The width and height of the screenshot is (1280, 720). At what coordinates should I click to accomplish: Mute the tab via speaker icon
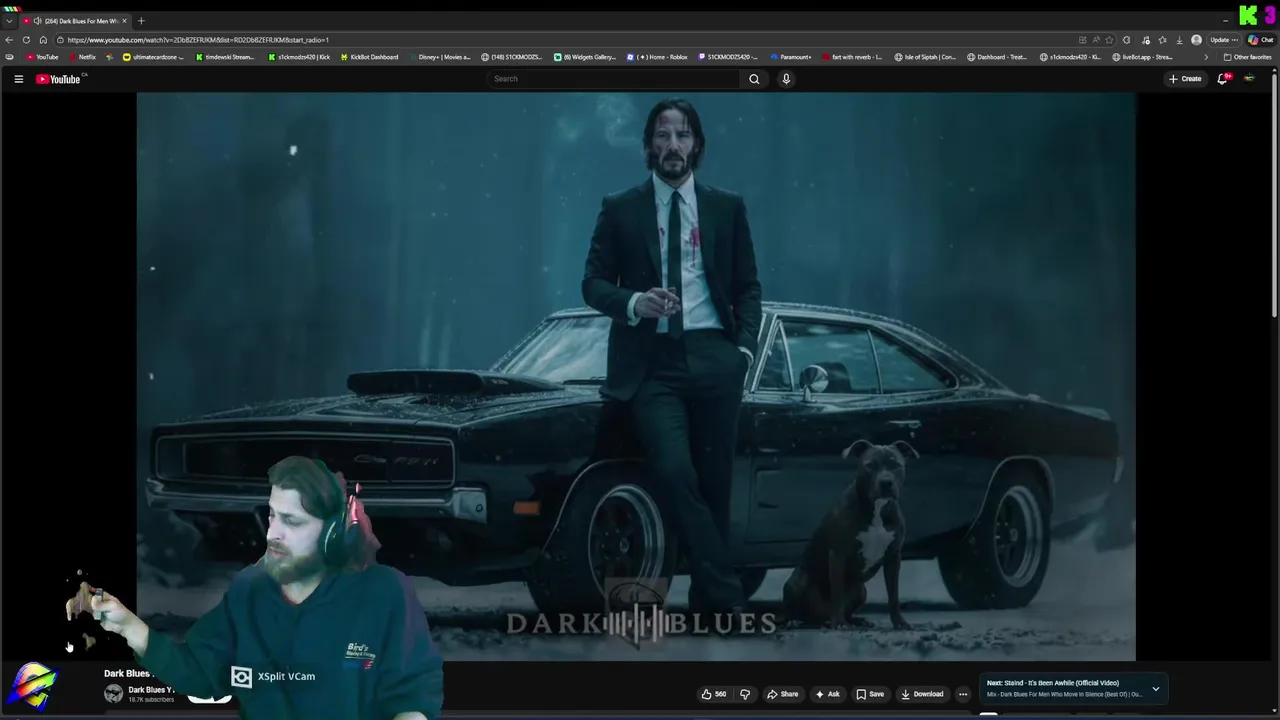click(x=37, y=21)
